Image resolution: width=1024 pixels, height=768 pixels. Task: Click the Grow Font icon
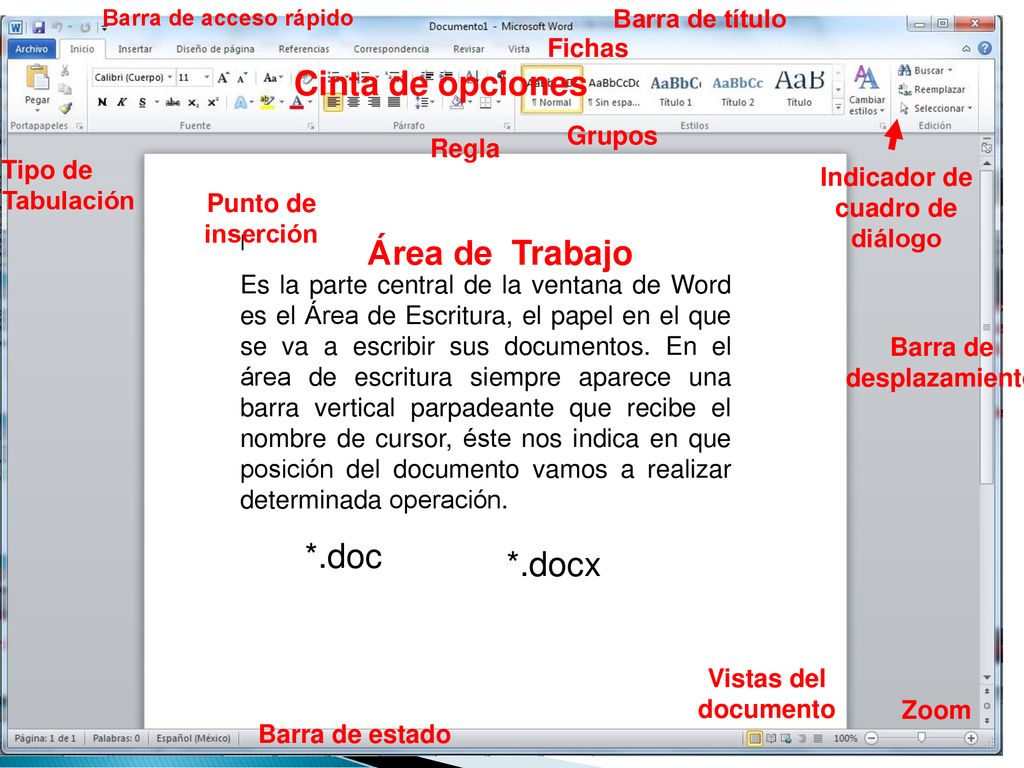[x=223, y=78]
